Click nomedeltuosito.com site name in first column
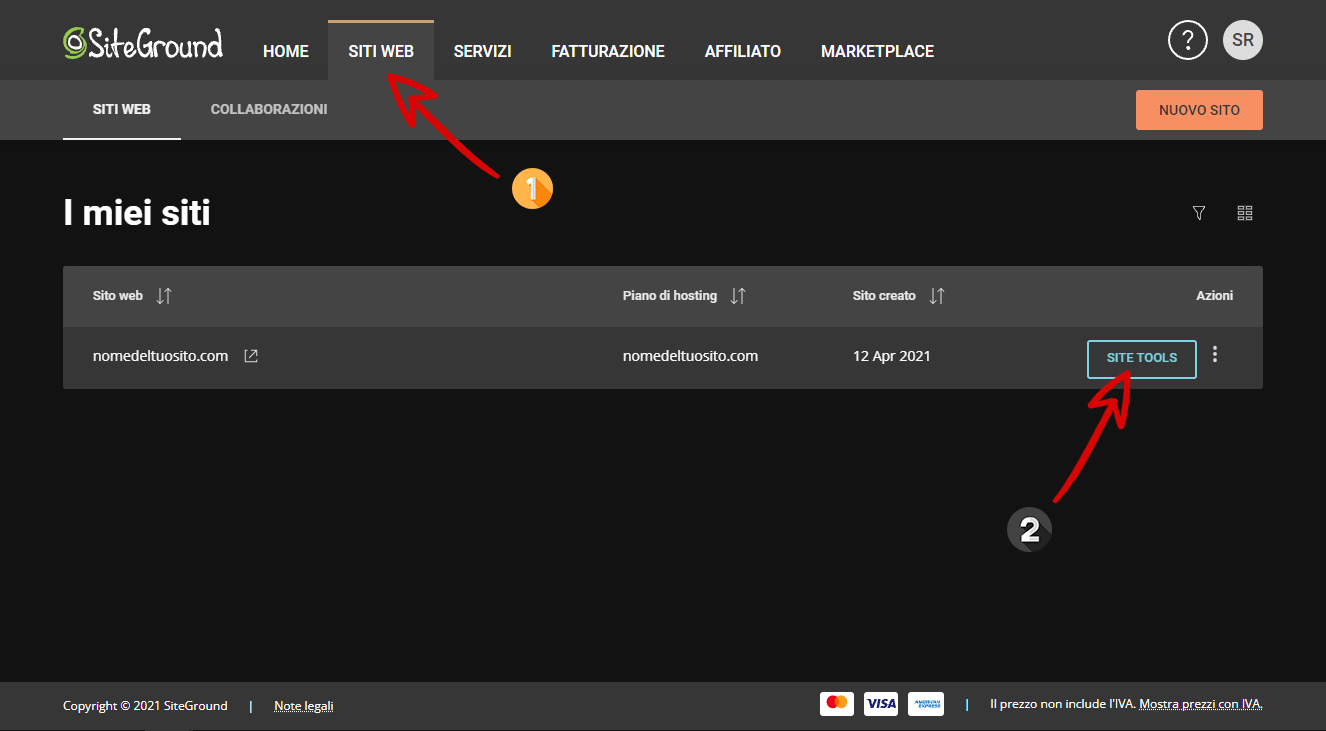 (x=161, y=356)
